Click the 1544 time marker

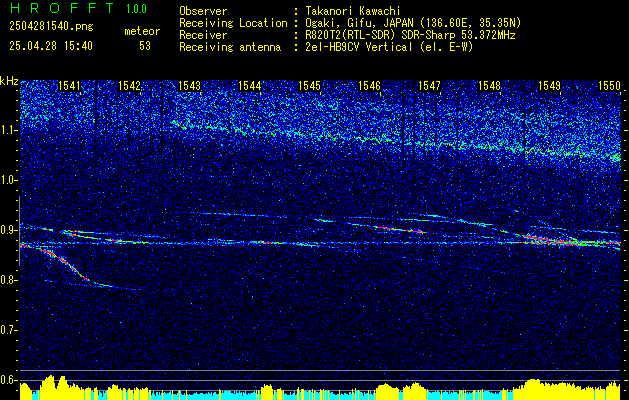click(x=250, y=85)
